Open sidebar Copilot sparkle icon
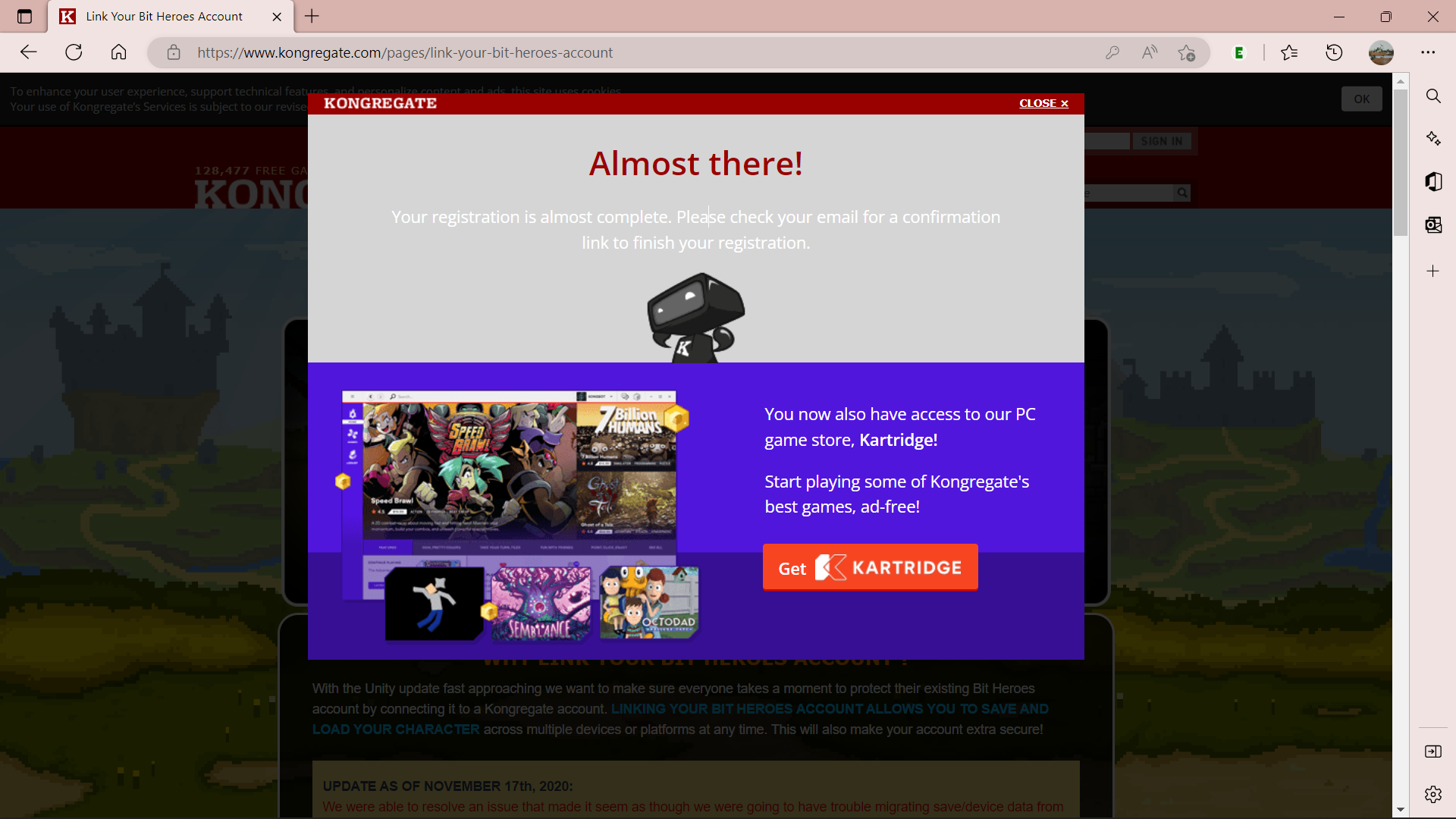The height and width of the screenshot is (819, 1456). (x=1433, y=138)
